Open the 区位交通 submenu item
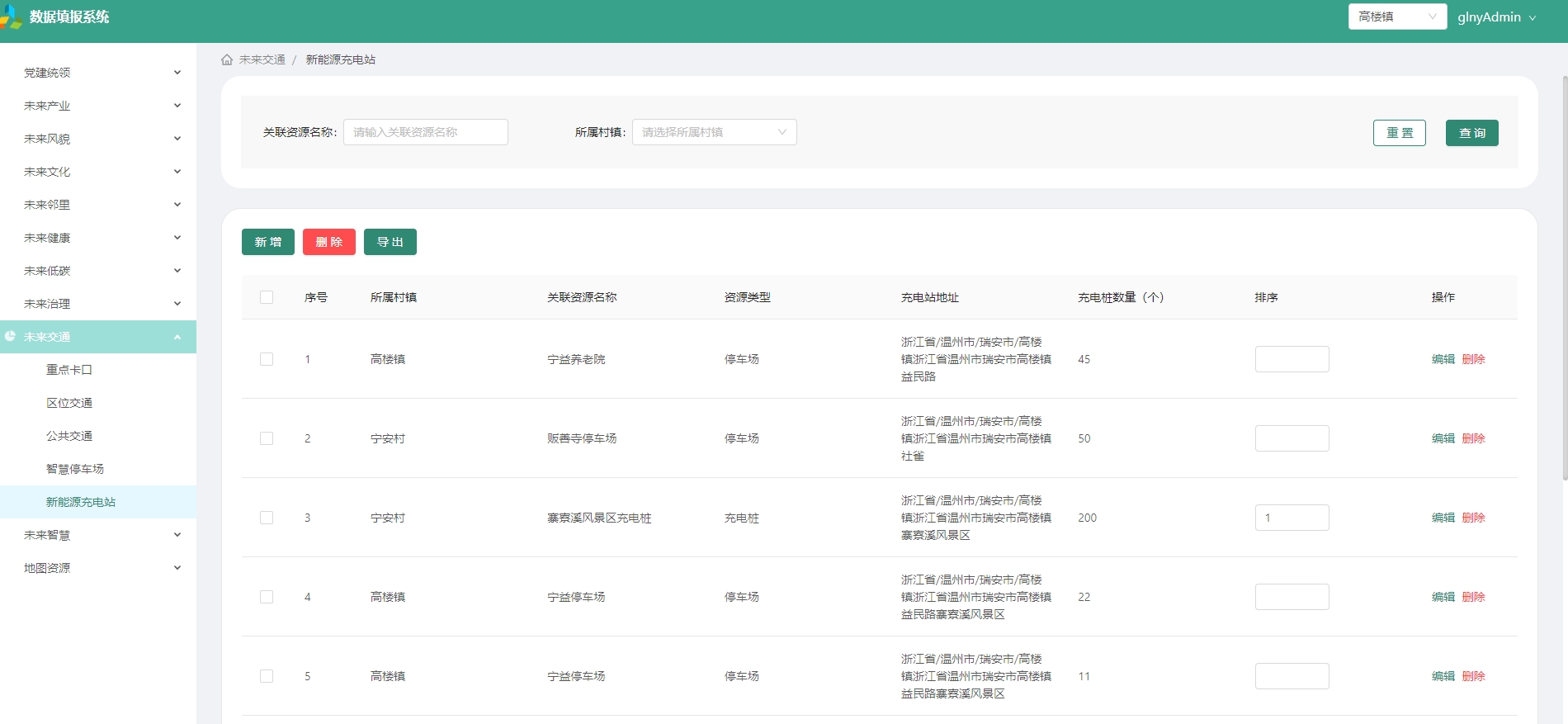This screenshot has width=1568, height=724. click(98, 403)
